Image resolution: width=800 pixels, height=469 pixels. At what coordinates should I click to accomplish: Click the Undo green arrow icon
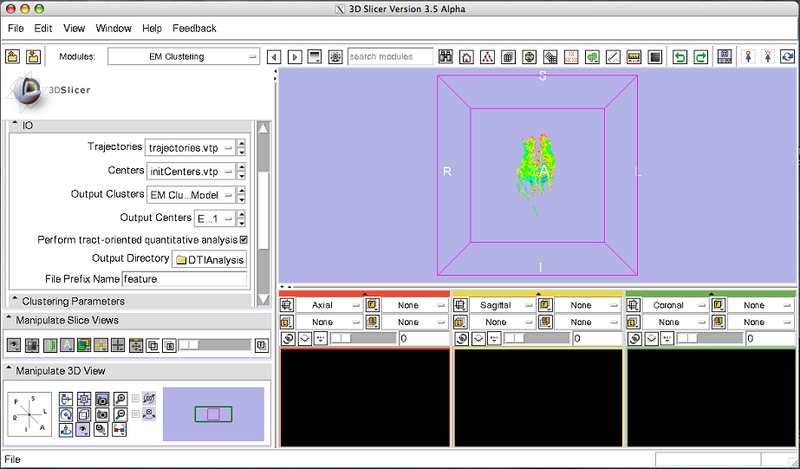[680, 57]
